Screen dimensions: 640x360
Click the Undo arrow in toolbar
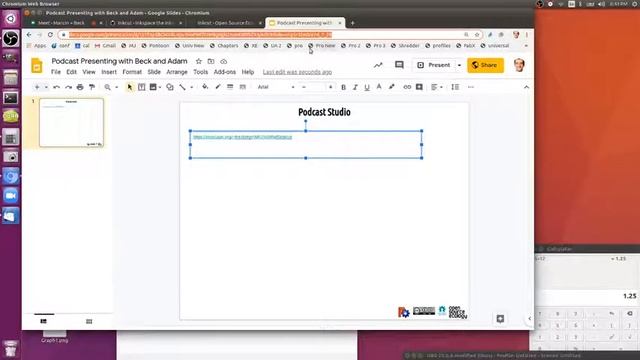[57, 87]
